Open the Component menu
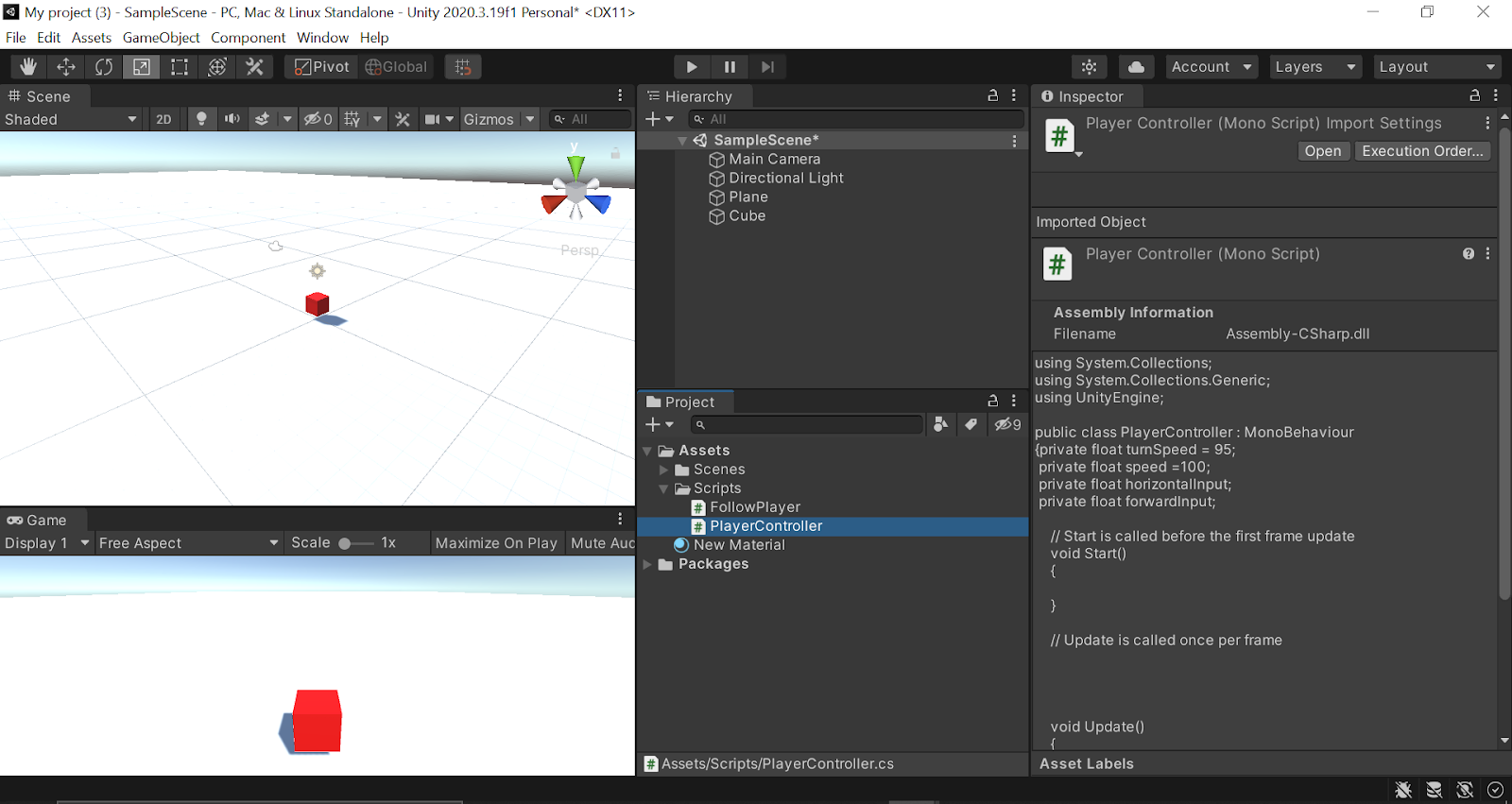 click(x=248, y=38)
